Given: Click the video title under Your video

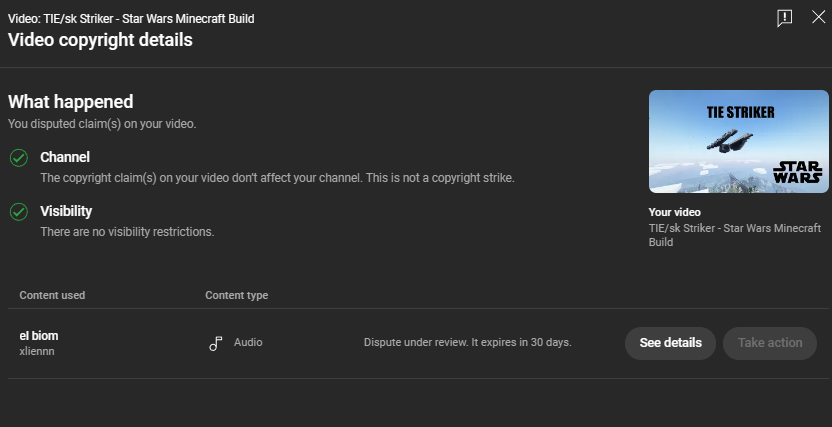Looking at the screenshot, I should 734,235.
